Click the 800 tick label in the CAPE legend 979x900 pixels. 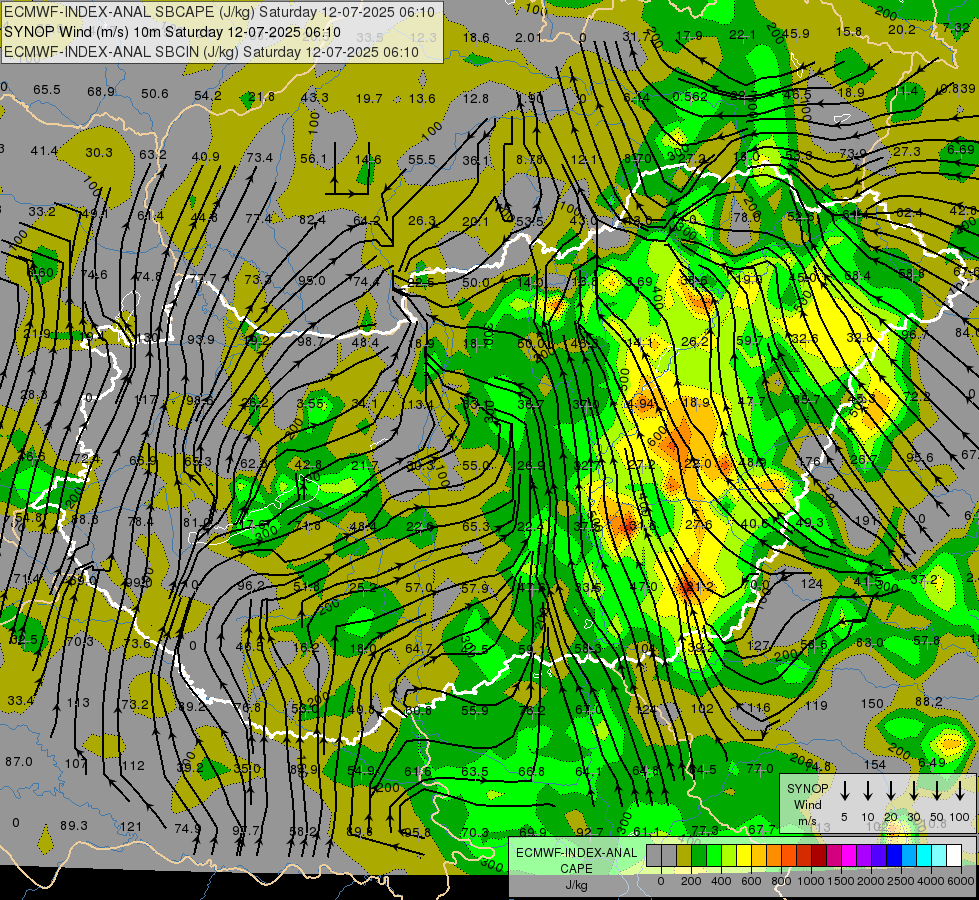coord(781,881)
